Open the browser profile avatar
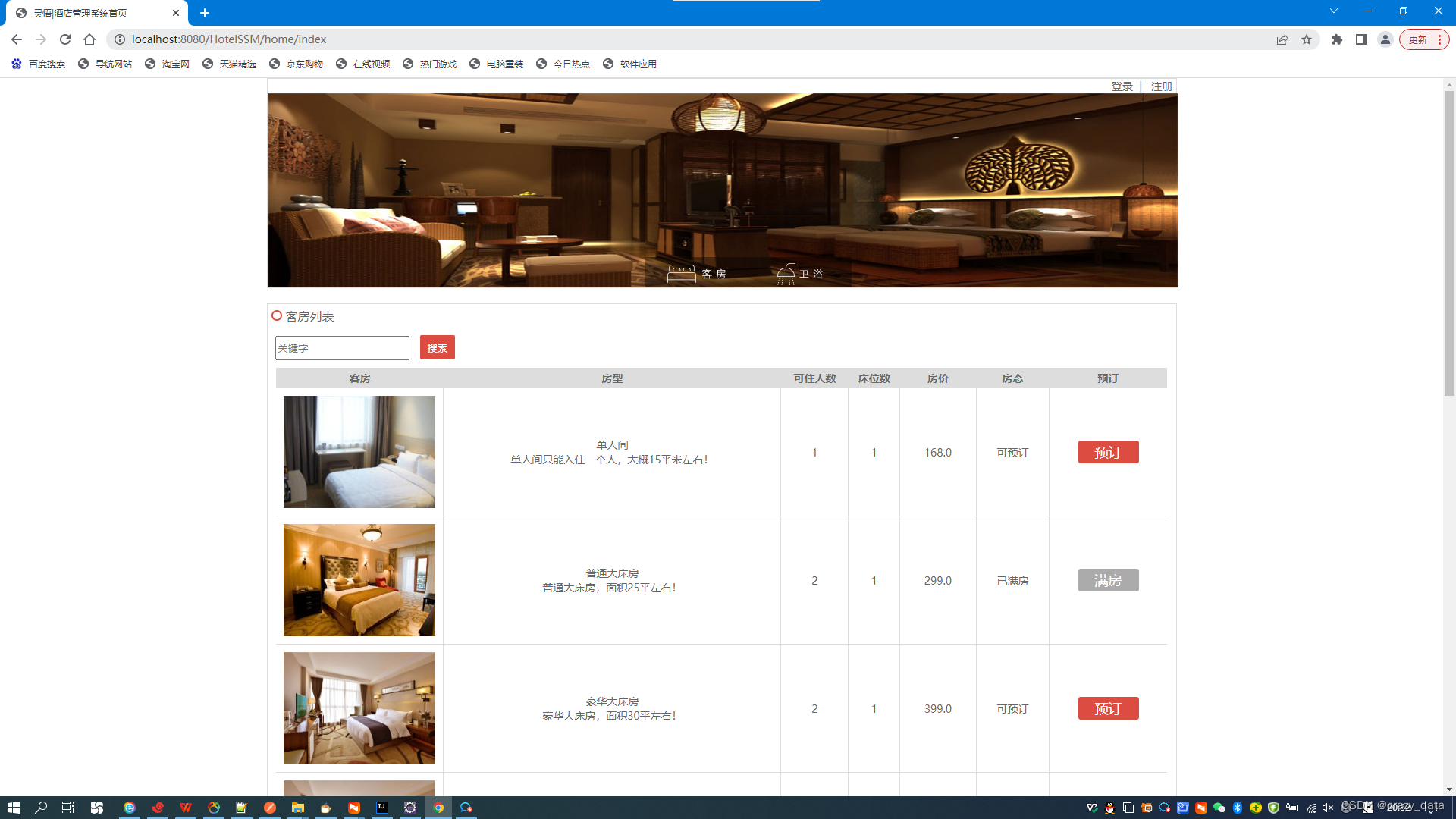Screen dimensions: 1456x819 click(x=1385, y=39)
